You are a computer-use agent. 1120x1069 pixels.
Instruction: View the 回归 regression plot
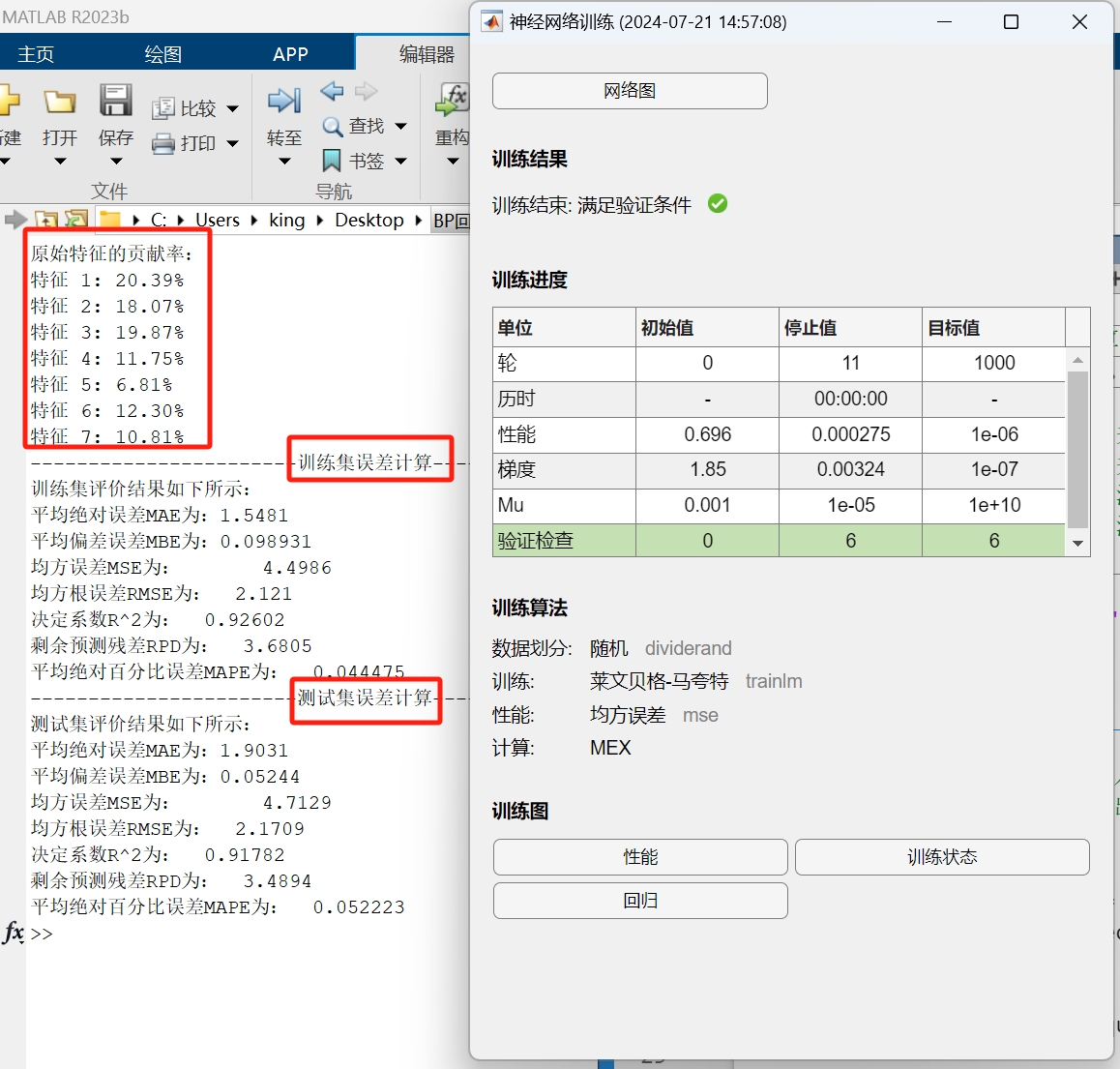coord(639,901)
